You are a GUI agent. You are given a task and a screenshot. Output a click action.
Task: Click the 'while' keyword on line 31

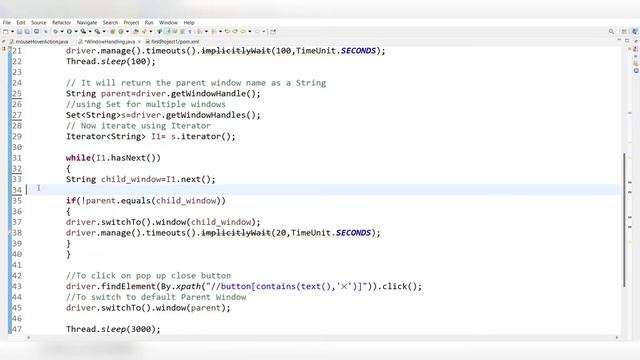pos(78,158)
